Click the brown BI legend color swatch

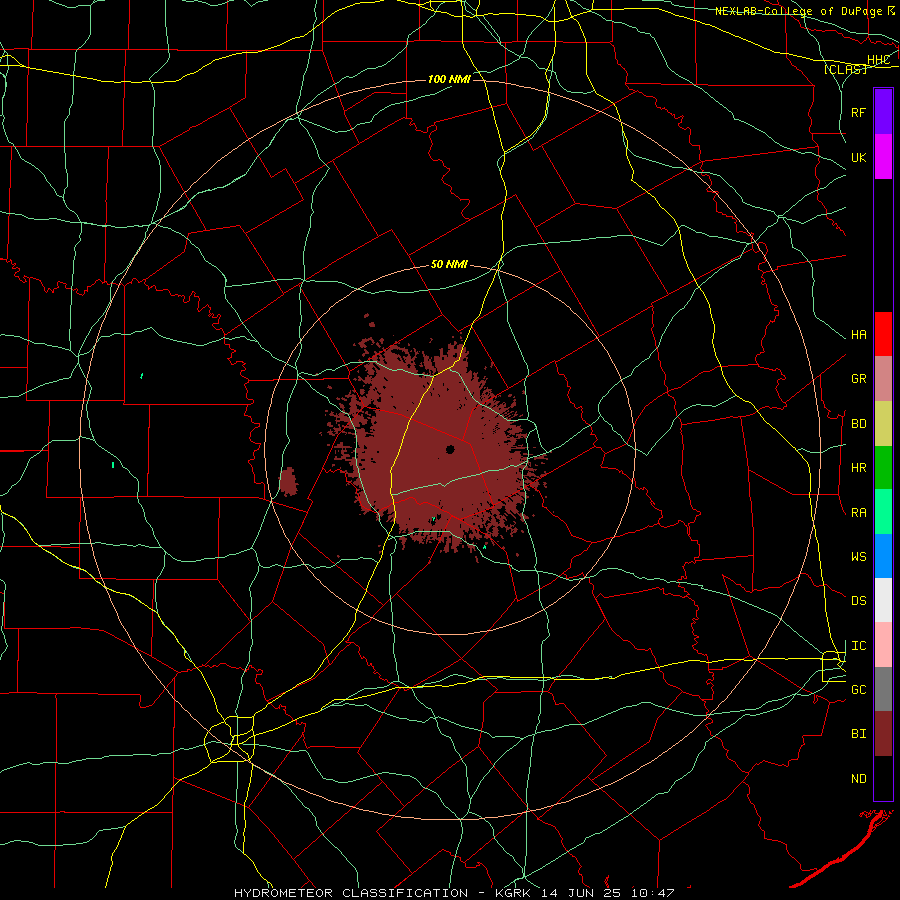click(883, 734)
